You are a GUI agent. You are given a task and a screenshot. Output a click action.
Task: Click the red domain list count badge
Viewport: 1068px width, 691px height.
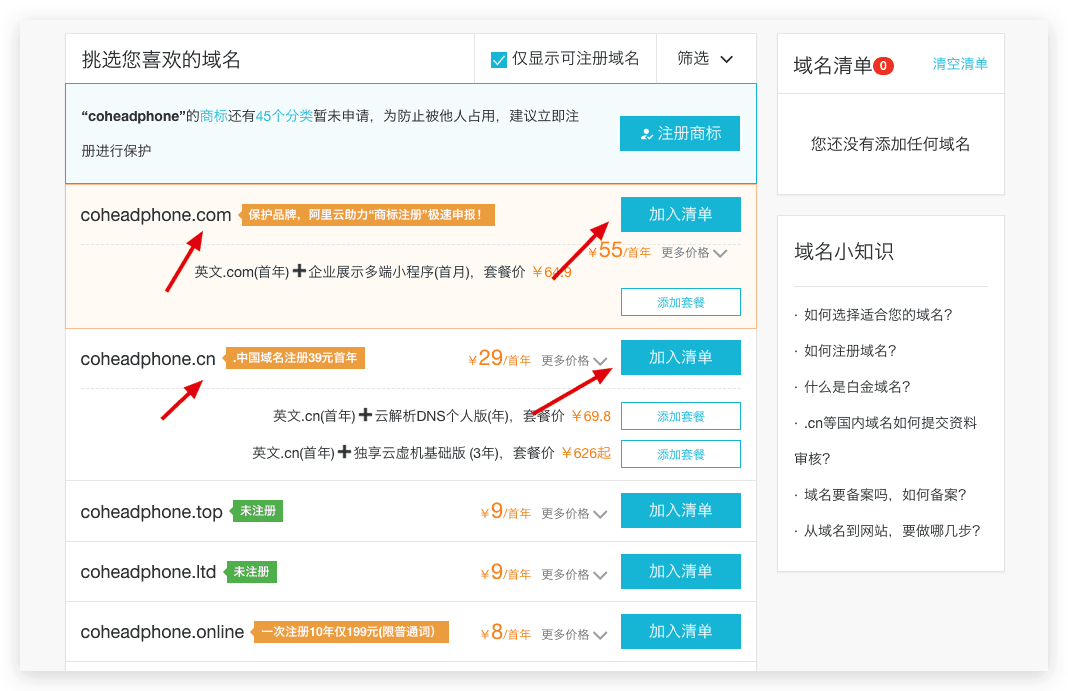883,66
